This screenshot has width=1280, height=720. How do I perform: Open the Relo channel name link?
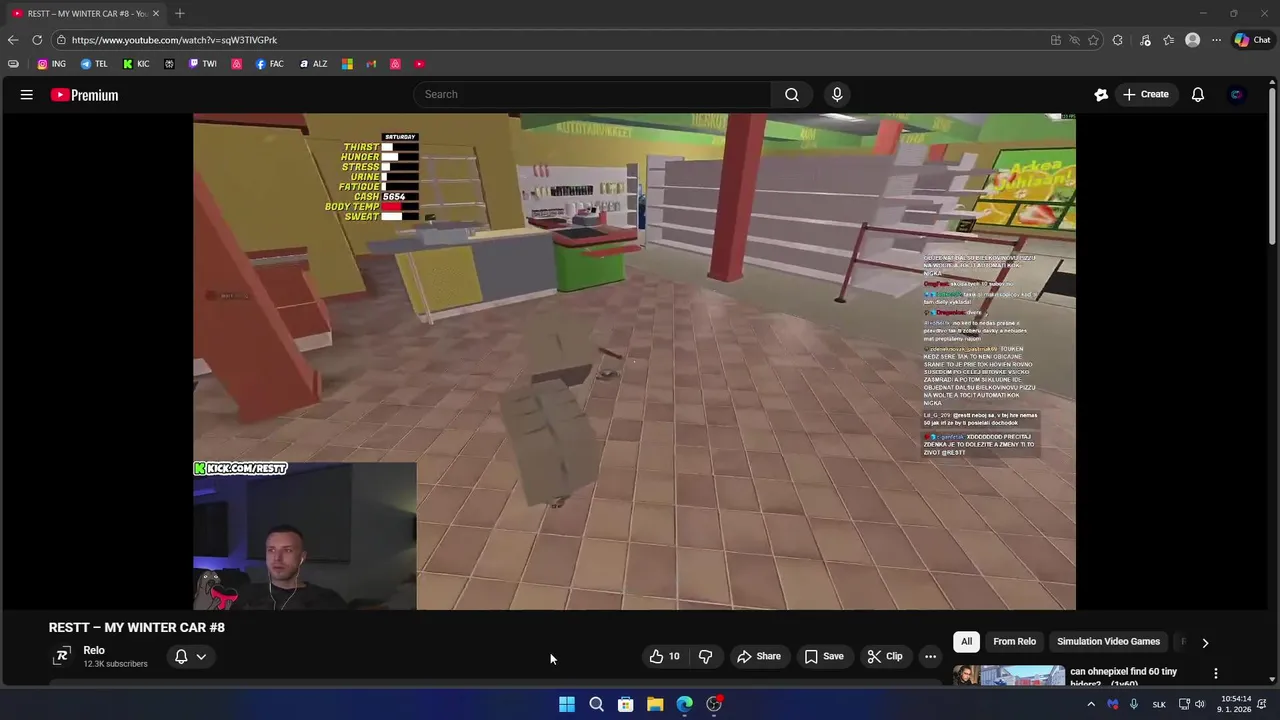coord(94,650)
